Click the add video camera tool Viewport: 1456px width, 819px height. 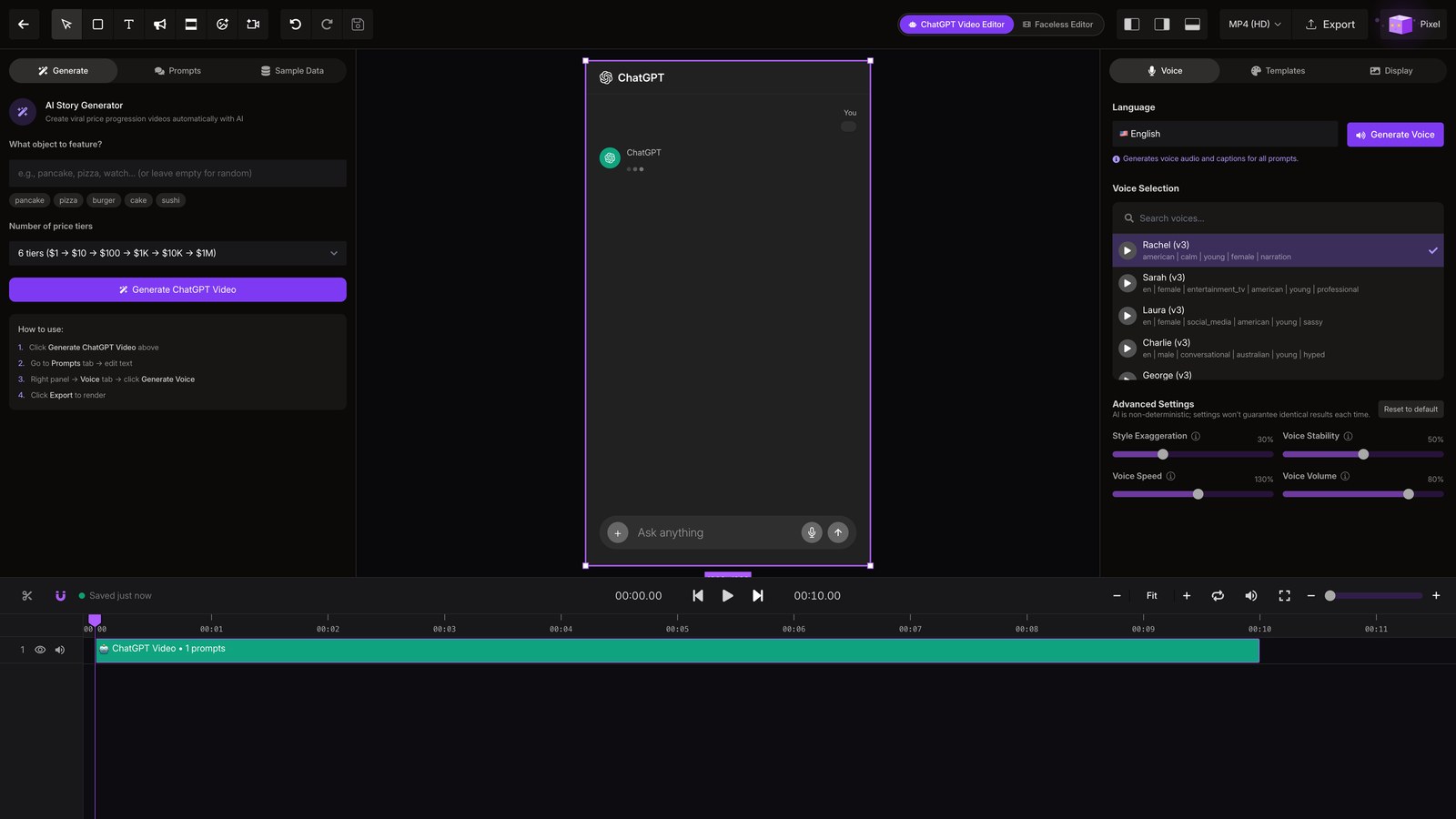[253, 25]
